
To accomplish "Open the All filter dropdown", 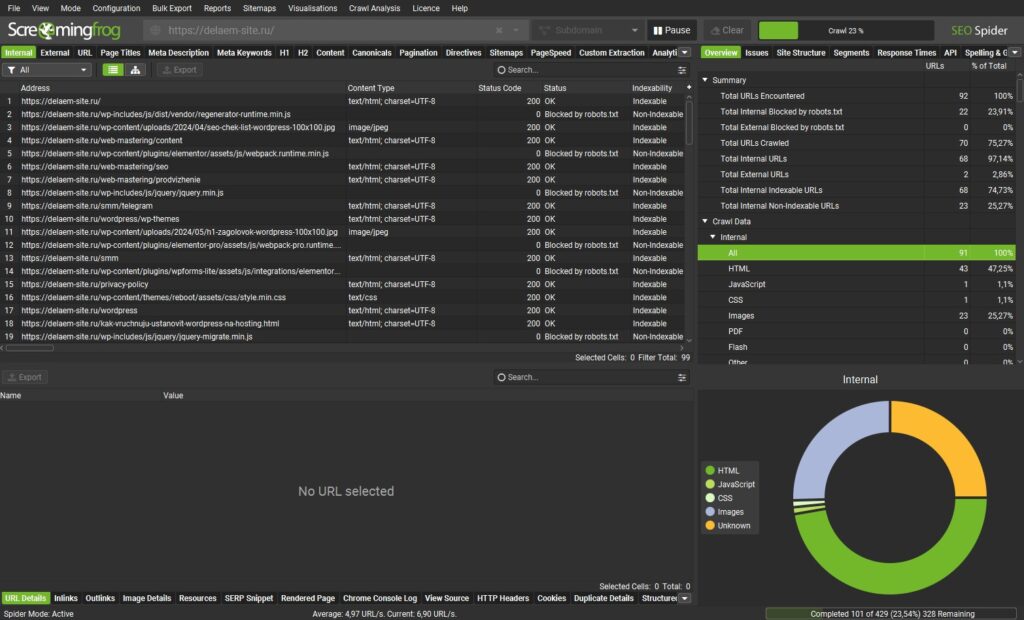I will [x=47, y=70].
